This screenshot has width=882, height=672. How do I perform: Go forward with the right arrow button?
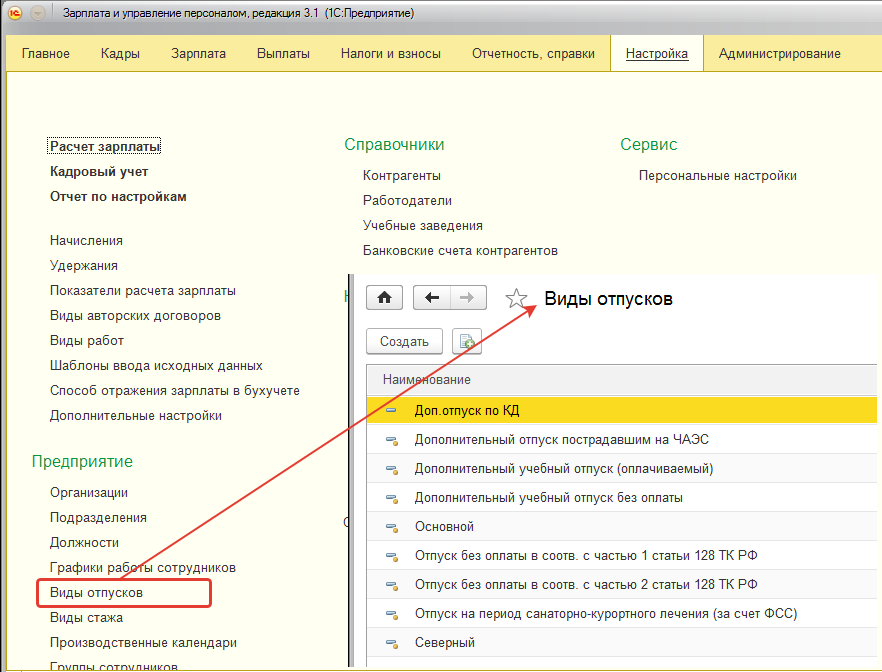pyautogui.click(x=467, y=298)
